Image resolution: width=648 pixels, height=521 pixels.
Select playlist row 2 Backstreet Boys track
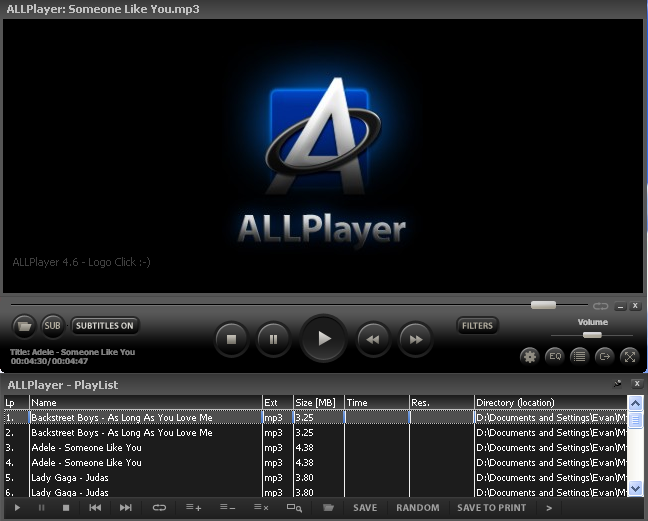315,433
